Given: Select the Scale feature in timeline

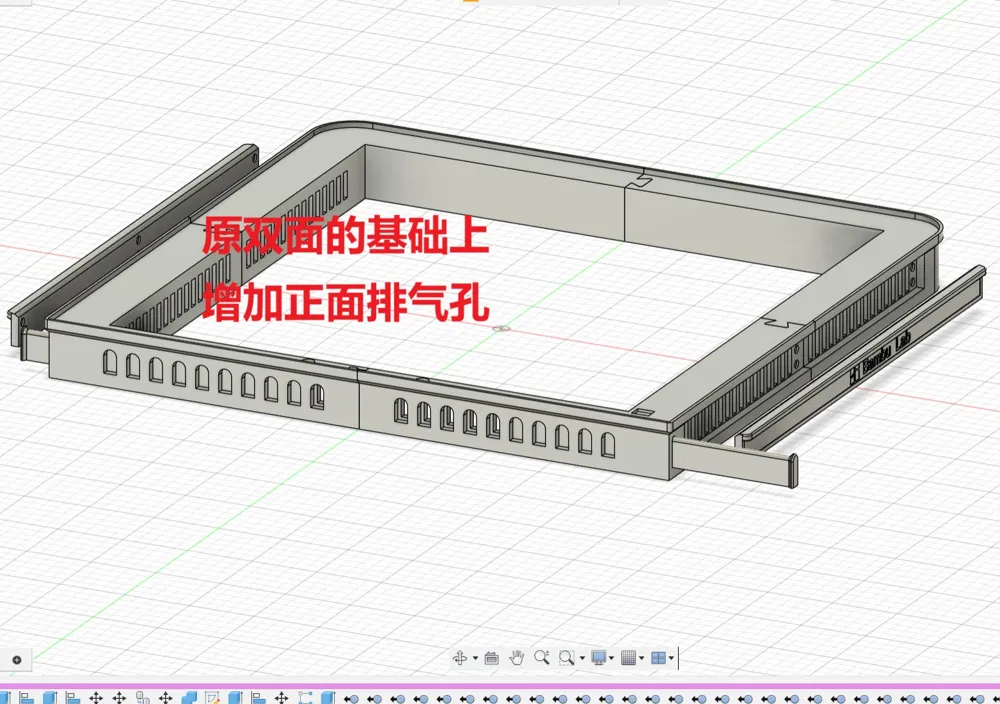Looking at the screenshot, I should click(305, 698).
